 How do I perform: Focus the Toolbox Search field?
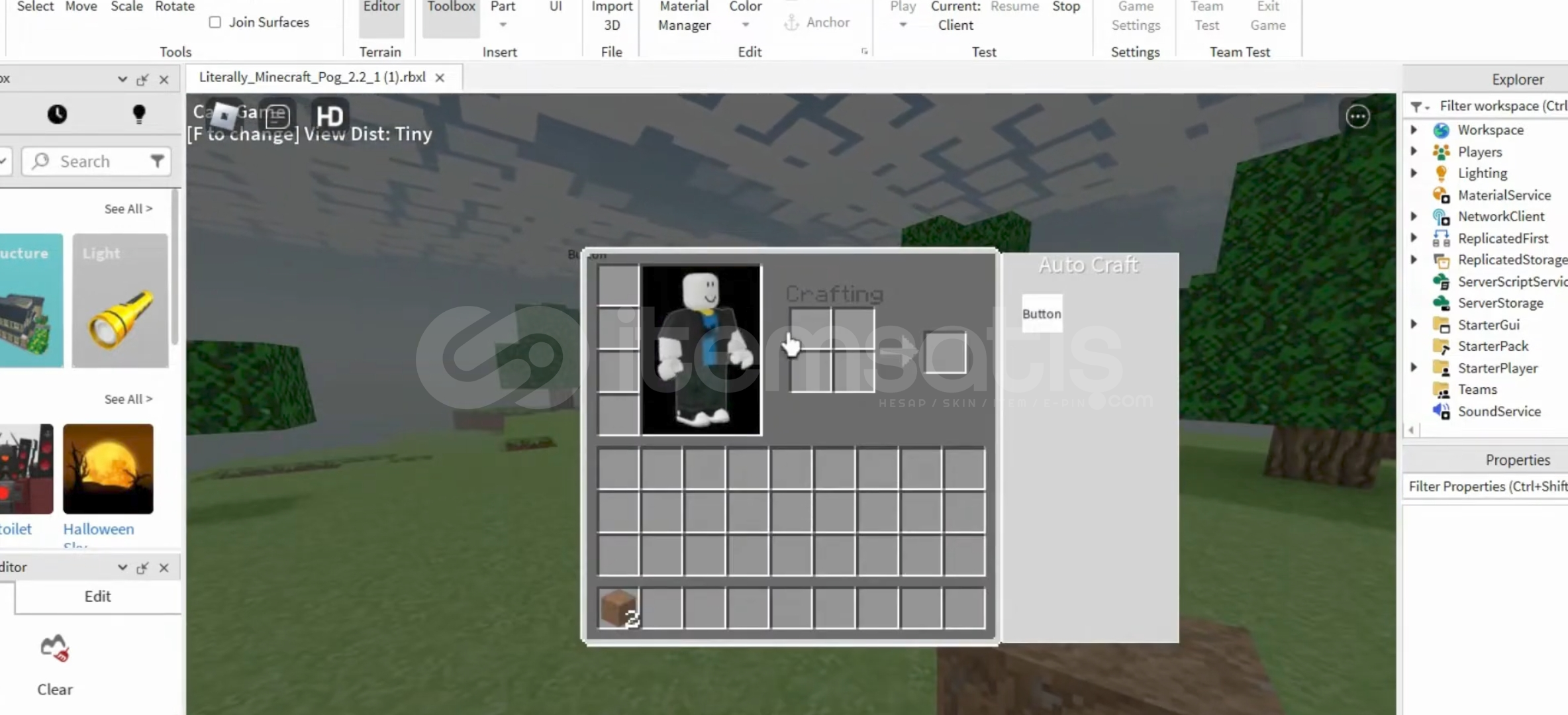(x=97, y=162)
